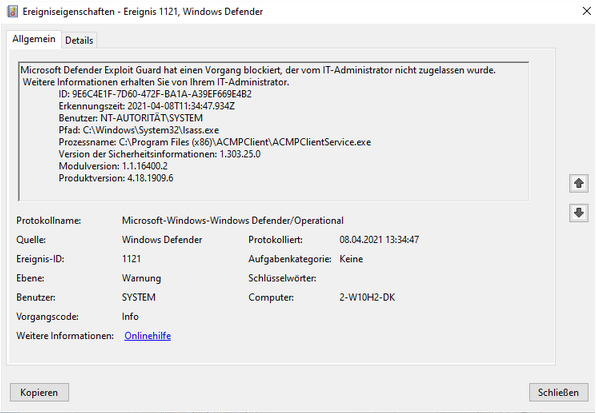This screenshot has width=596, height=413.
Task: Select the Allgemein tab
Action: 34,39
